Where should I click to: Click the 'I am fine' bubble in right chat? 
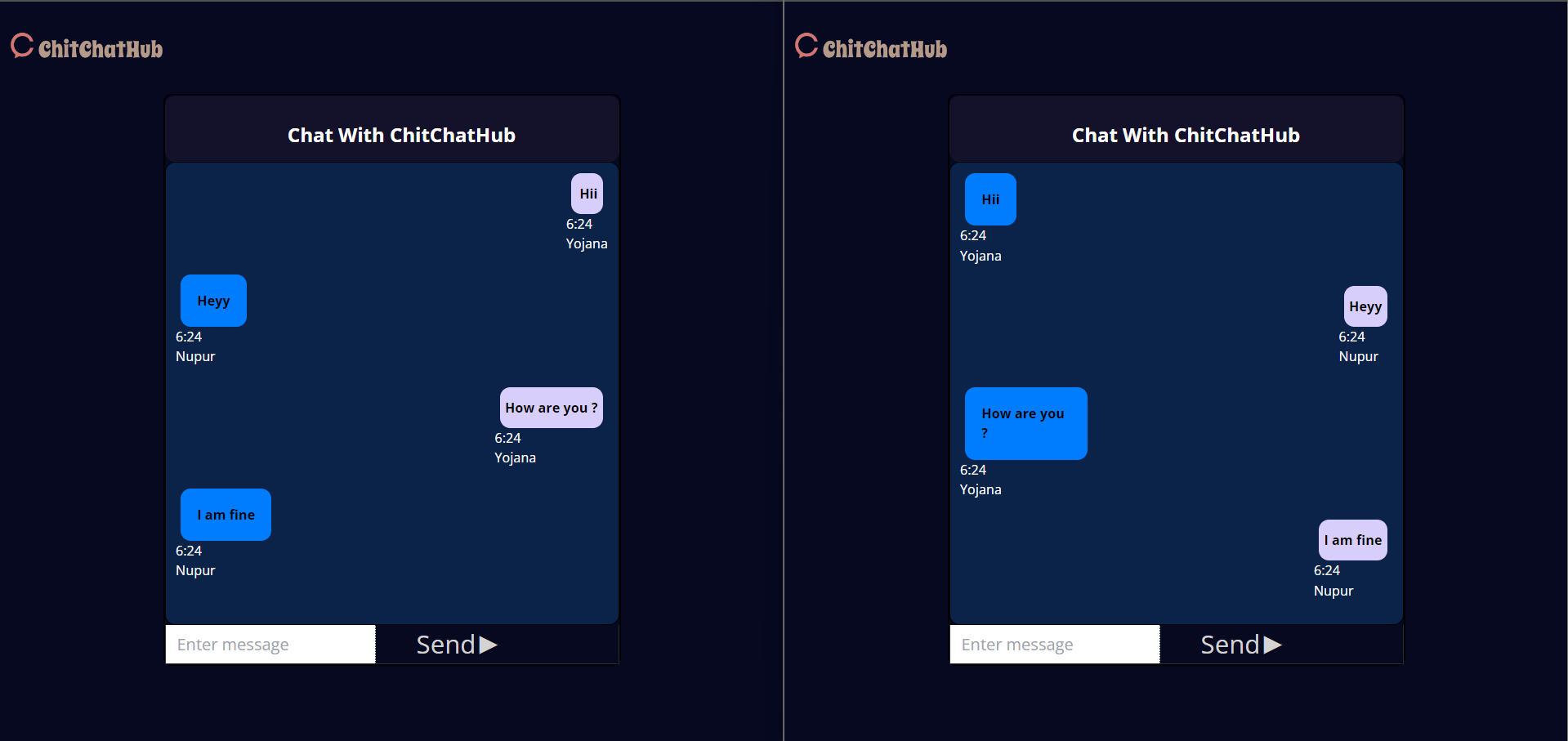pyautogui.click(x=1352, y=540)
